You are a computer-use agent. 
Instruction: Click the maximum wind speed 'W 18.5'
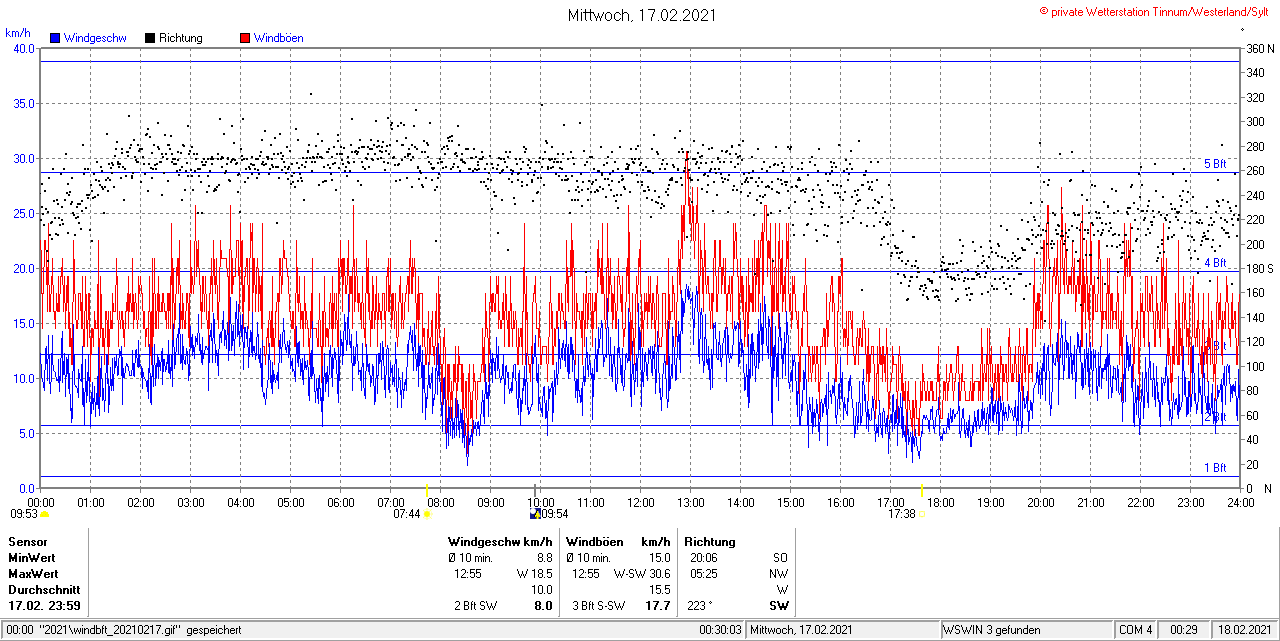coord(534,574)
